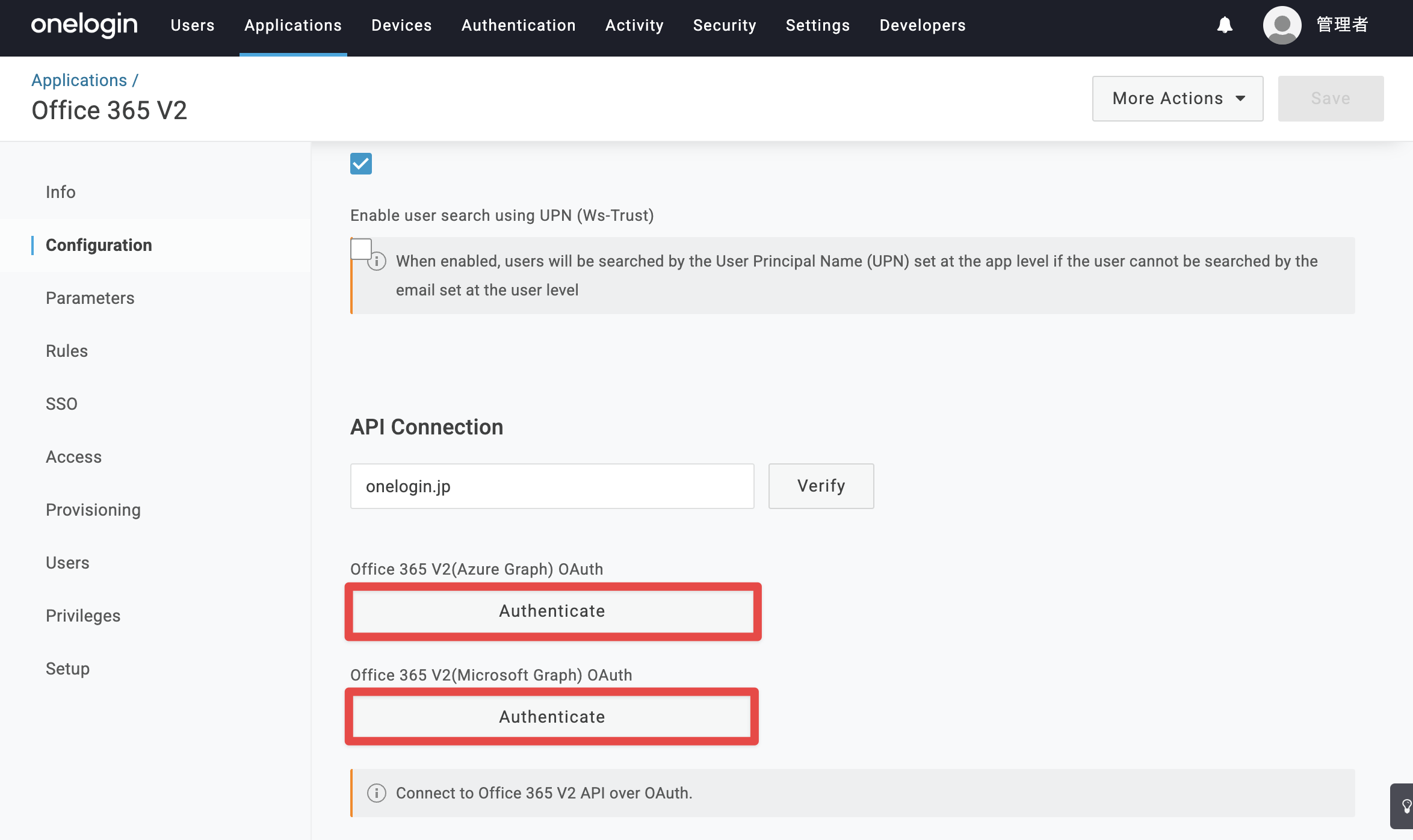Click the Office 365 V2 page title

point(109,111)
